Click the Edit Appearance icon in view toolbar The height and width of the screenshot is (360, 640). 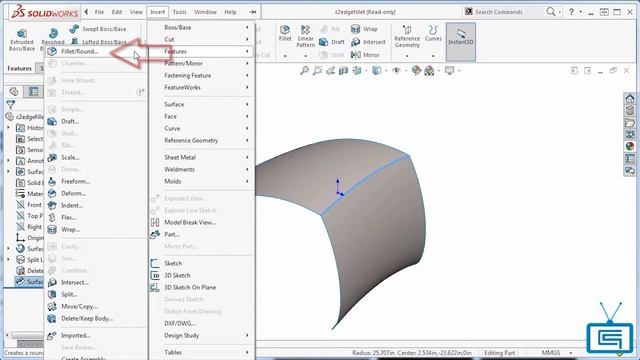click(x=416, y=71)
